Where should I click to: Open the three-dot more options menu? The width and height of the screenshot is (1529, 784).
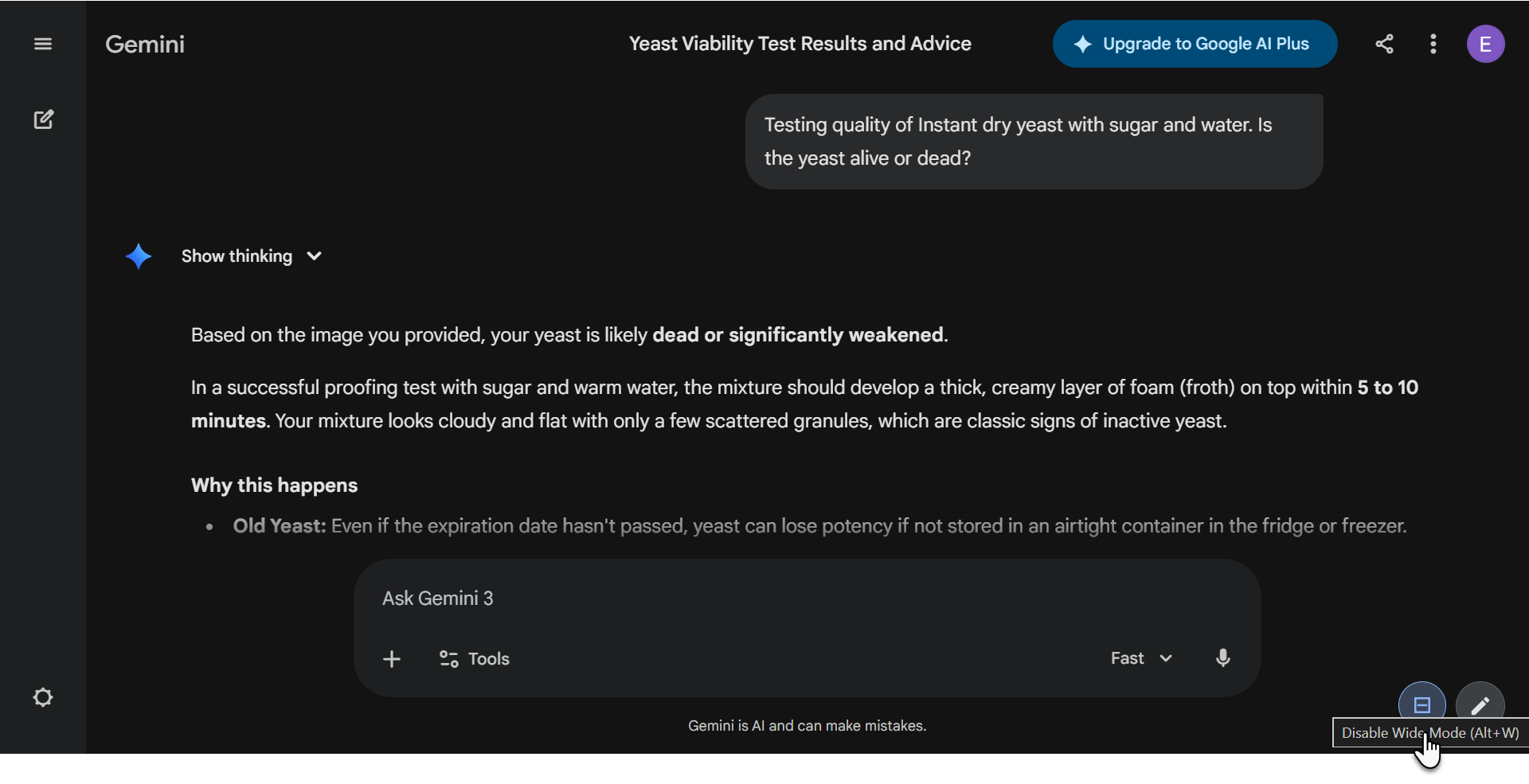point(1433,44)
